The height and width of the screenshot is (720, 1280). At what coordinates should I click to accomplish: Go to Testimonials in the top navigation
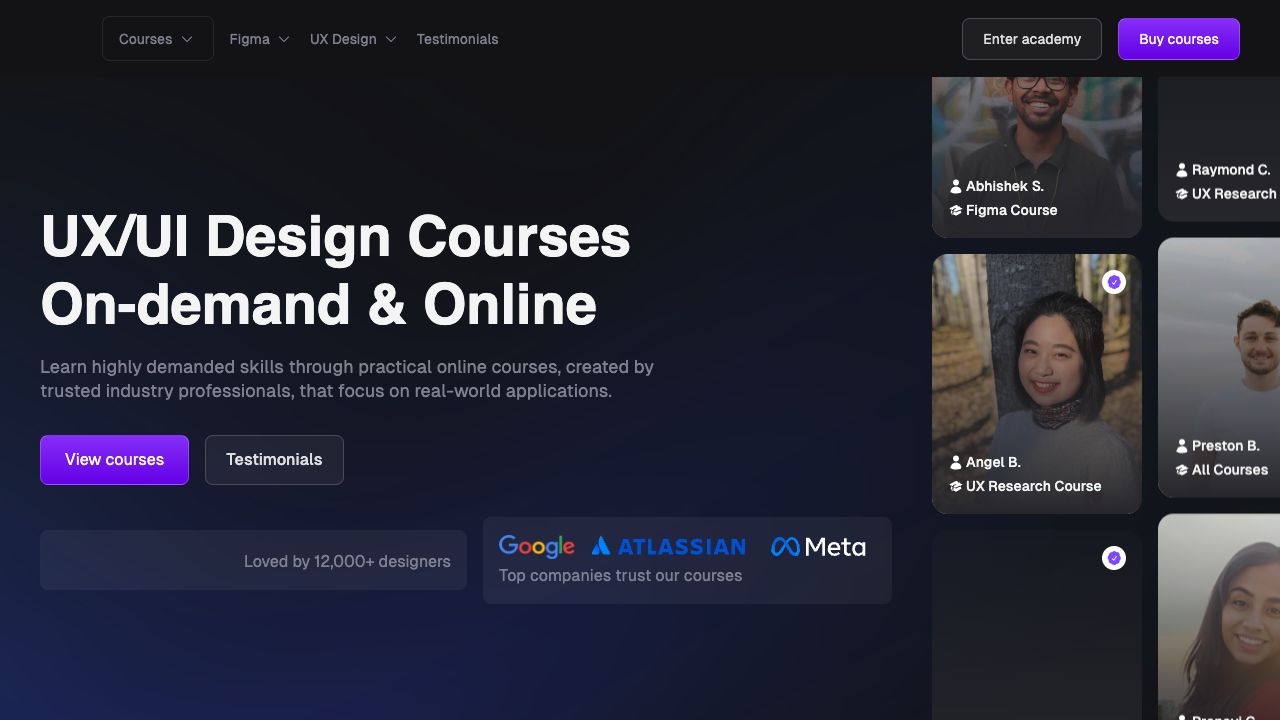point(457,39)
